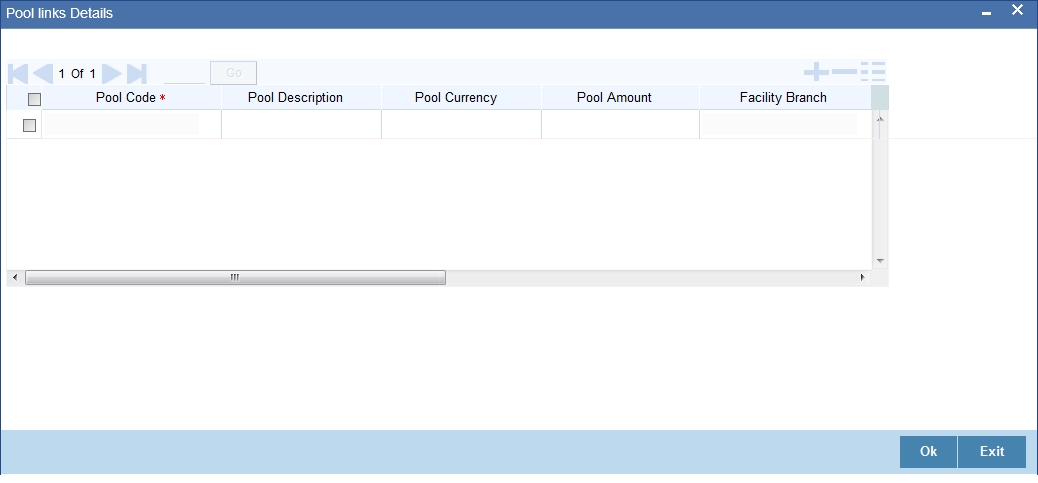Go to previous page arrow

[42, 73]
